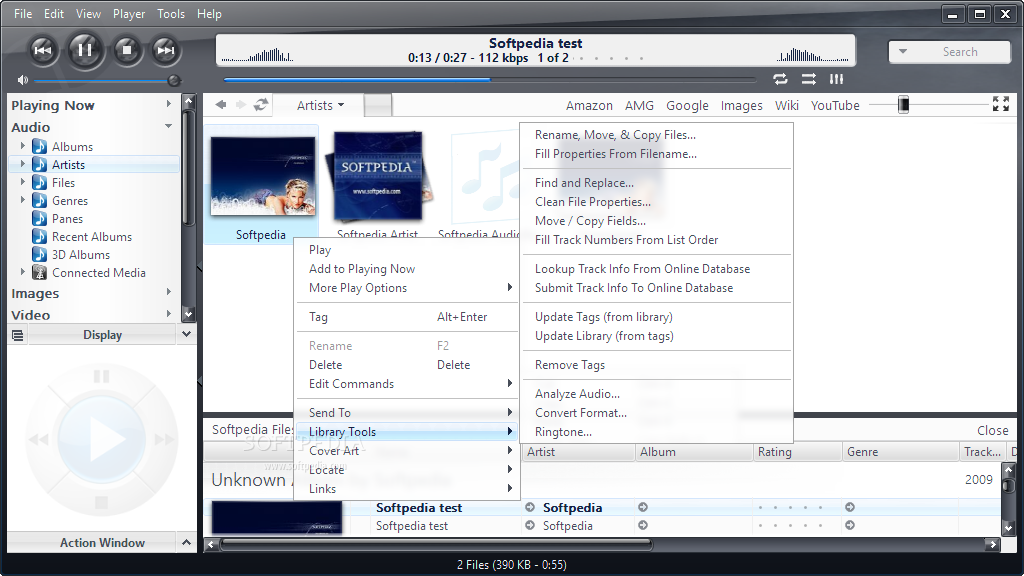Image resolution: width=1024 pixels, height=576 pixels.
Task: Expand the Playing Now section arrow
Action: point(168,104)
